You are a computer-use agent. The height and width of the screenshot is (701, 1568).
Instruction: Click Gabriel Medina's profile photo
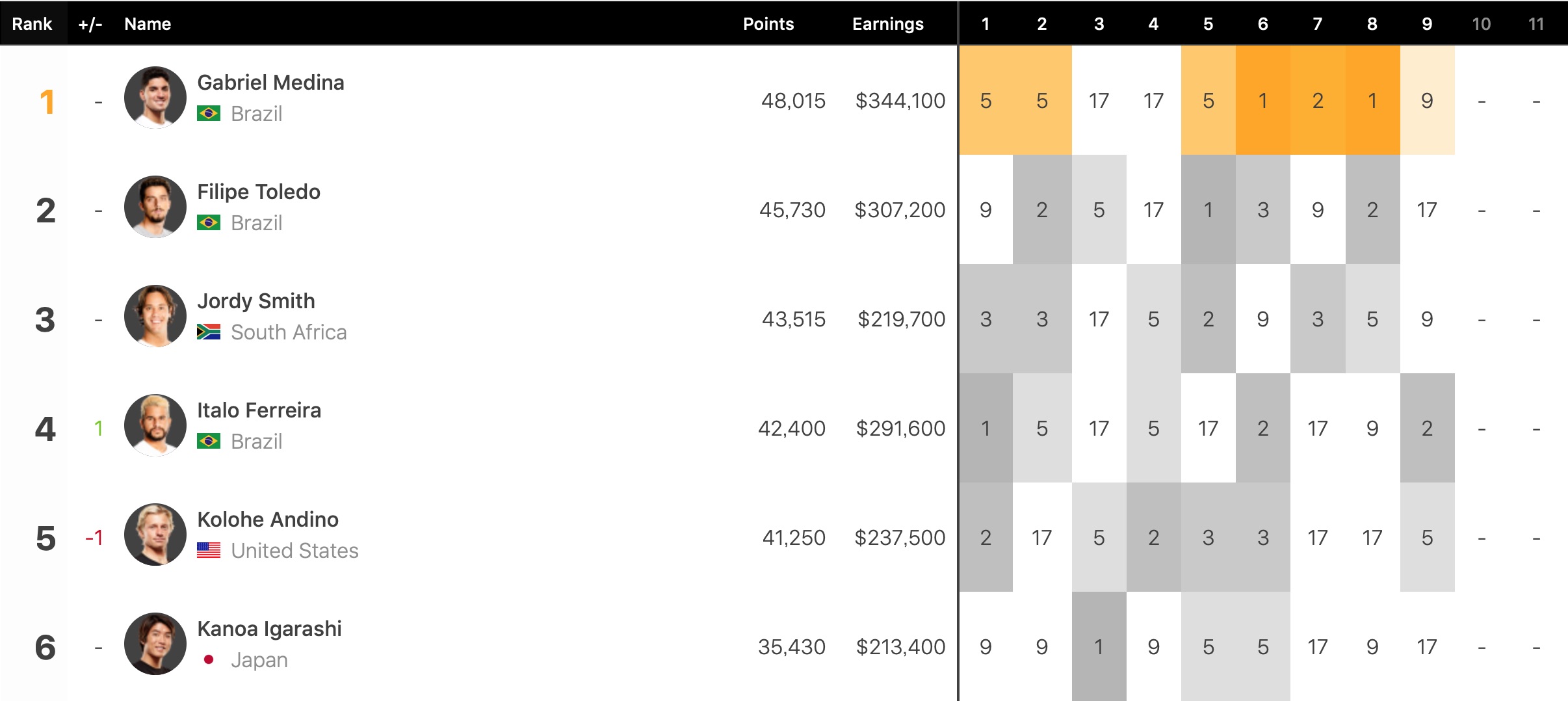155,98
